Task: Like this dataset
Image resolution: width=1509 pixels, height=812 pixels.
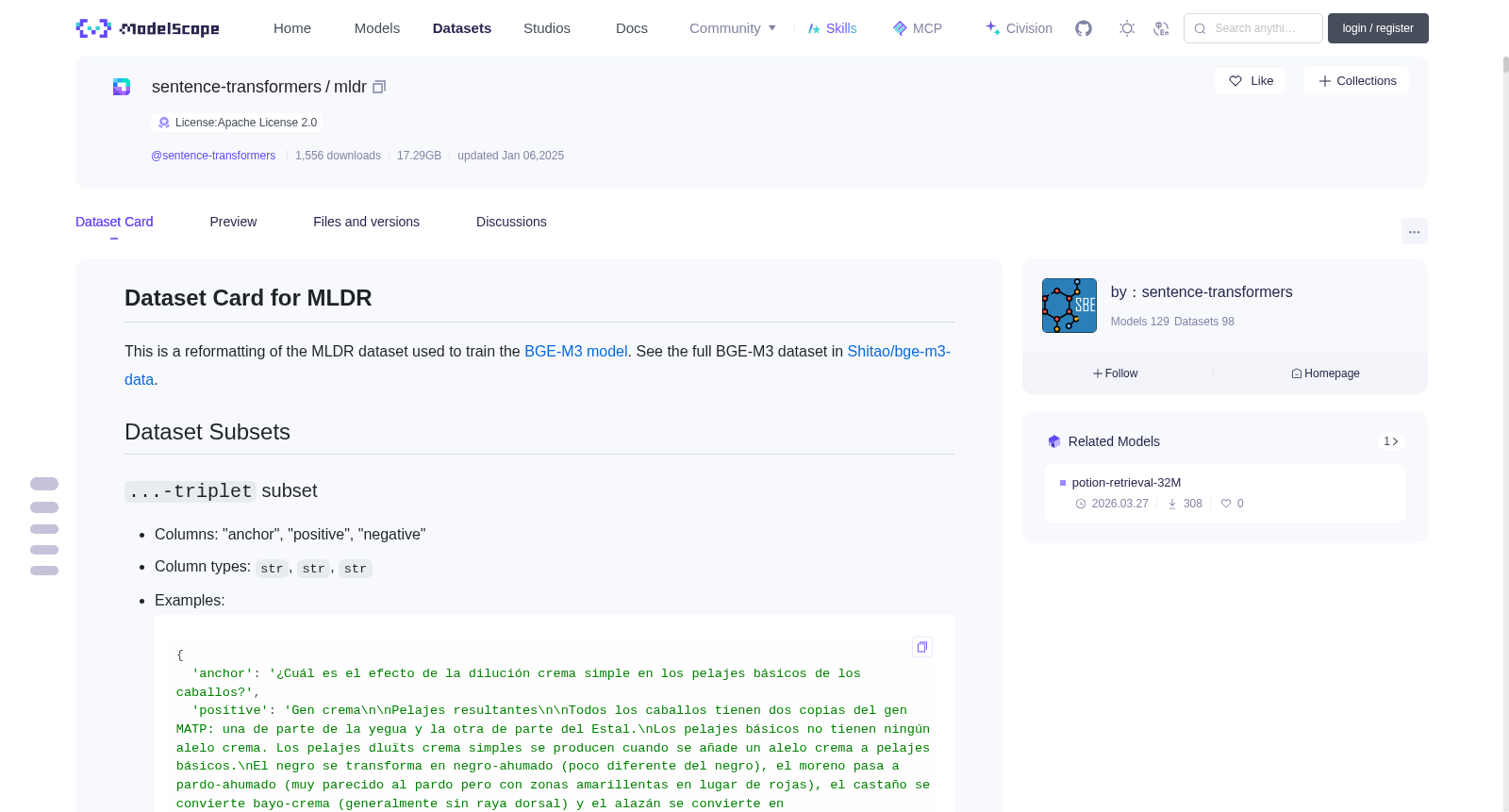Action: pos(1250,81)
